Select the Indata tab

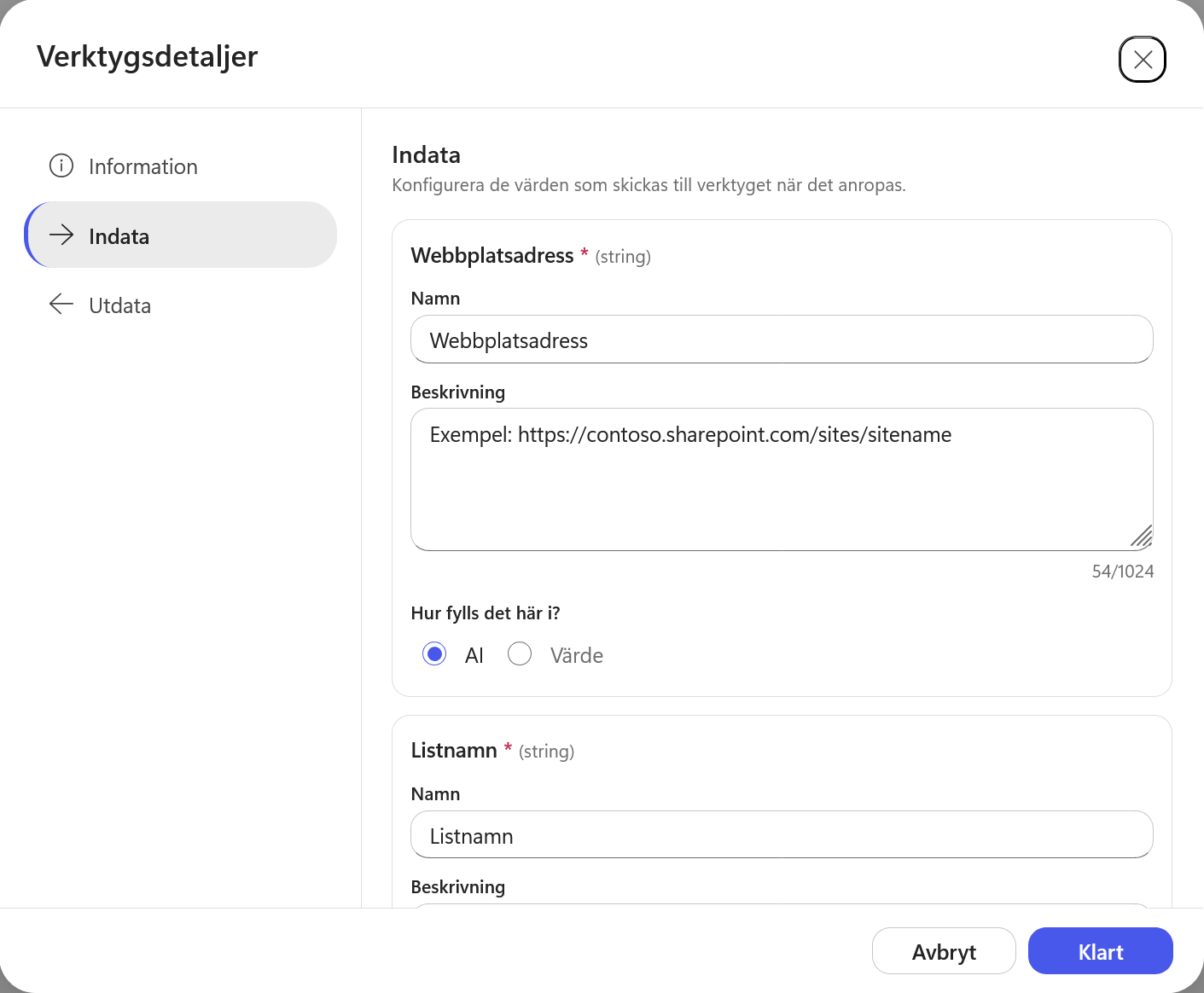[181, 235]
